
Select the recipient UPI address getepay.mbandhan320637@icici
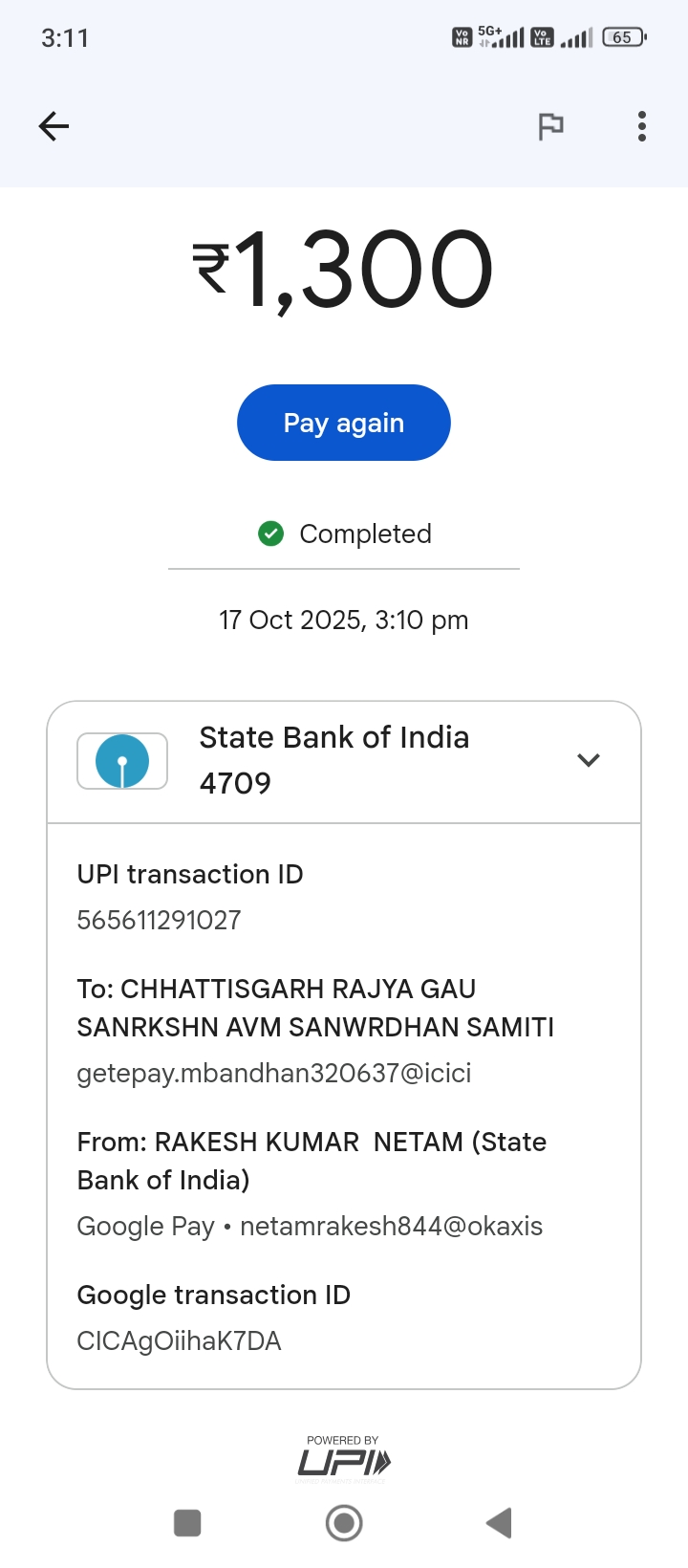point(274,1073)
